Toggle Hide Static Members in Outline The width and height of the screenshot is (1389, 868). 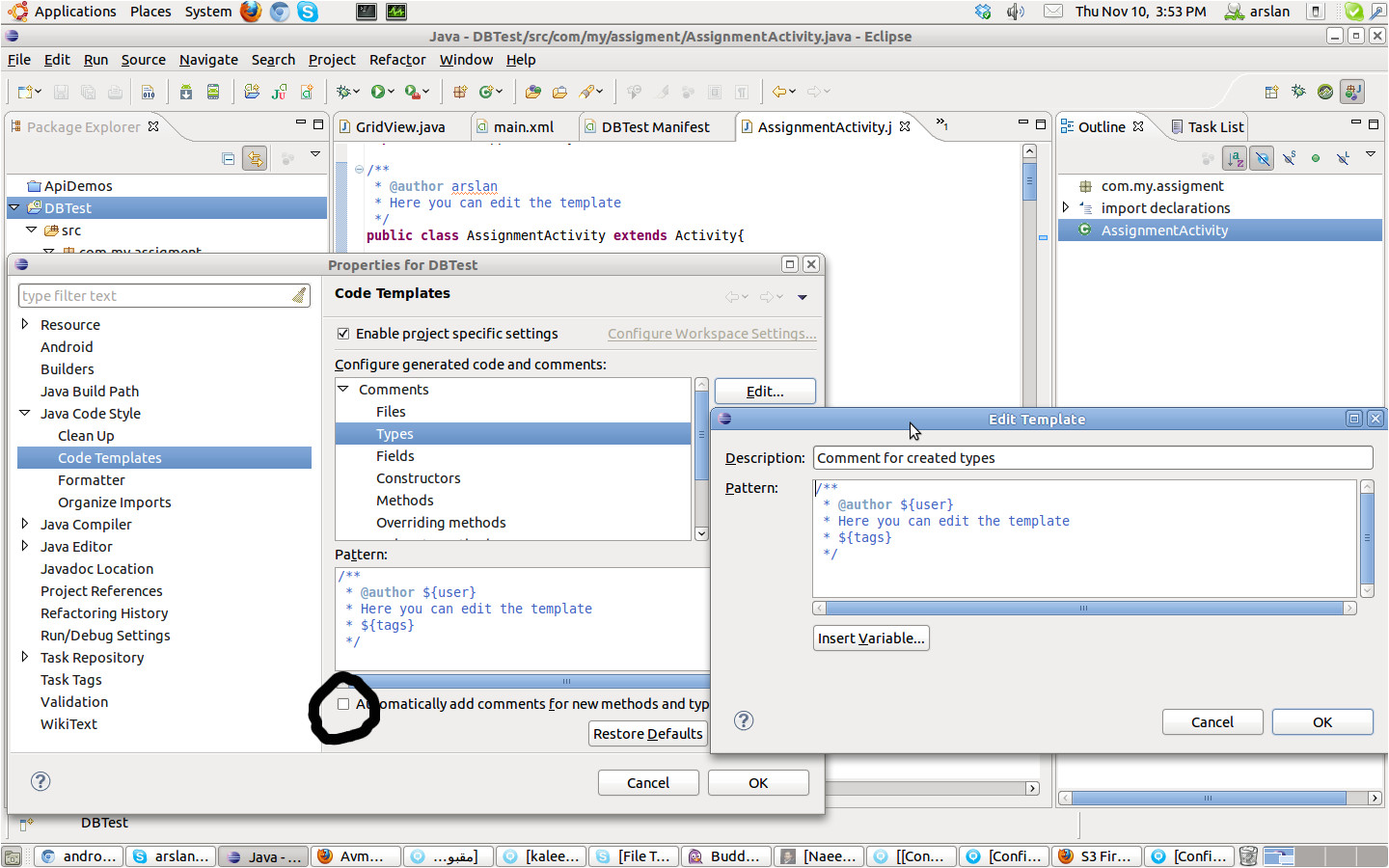(1289, 158)
